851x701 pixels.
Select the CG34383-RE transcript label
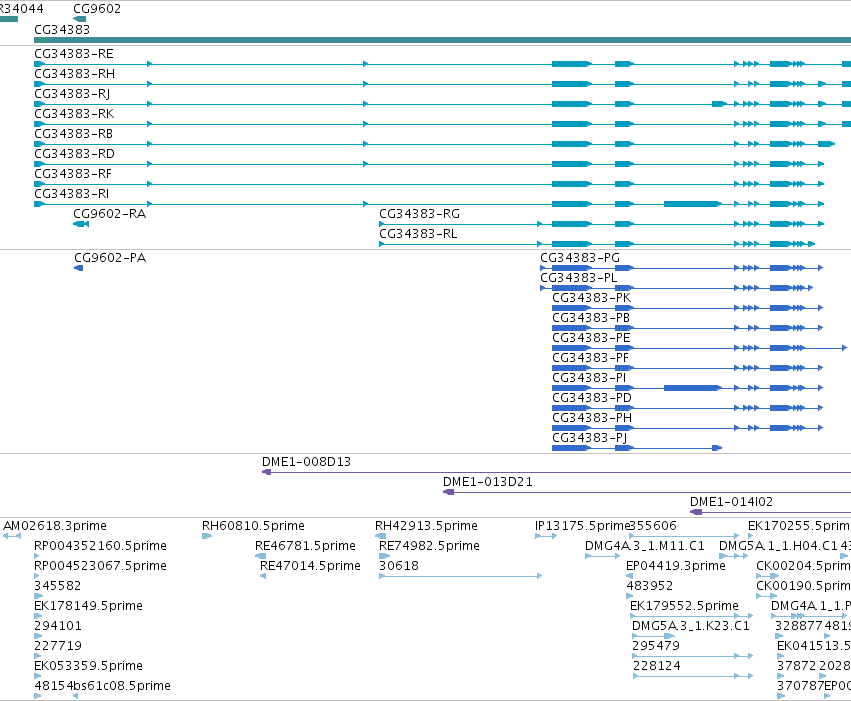click(74, 54)
